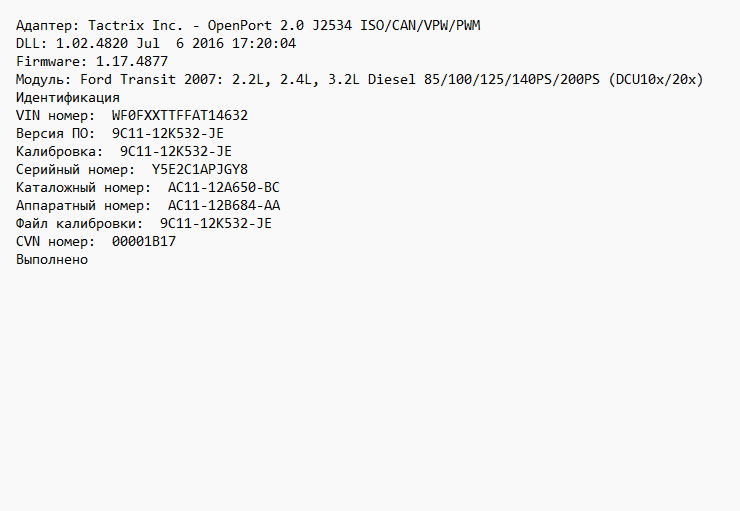Click the value after Файл калибровки
The image size is (740, 511).
pos(216,223)
